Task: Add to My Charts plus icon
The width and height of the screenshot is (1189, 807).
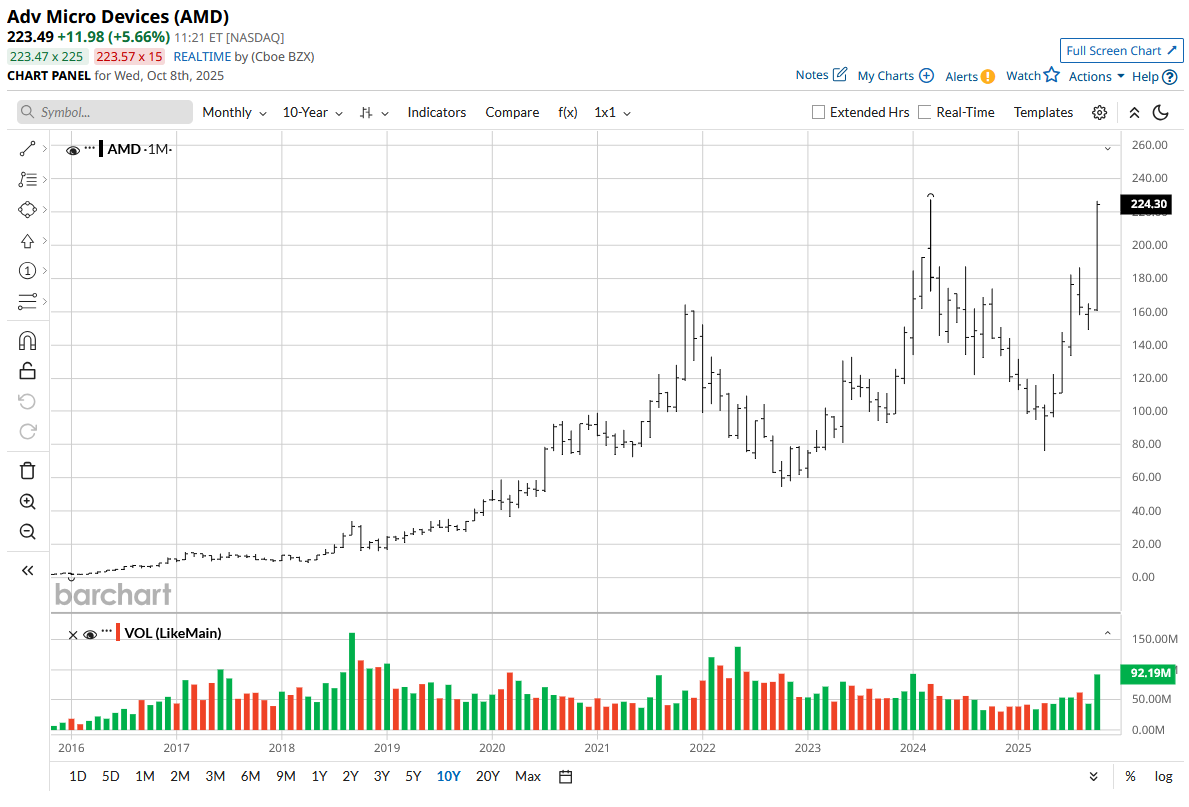Action: 927,75
